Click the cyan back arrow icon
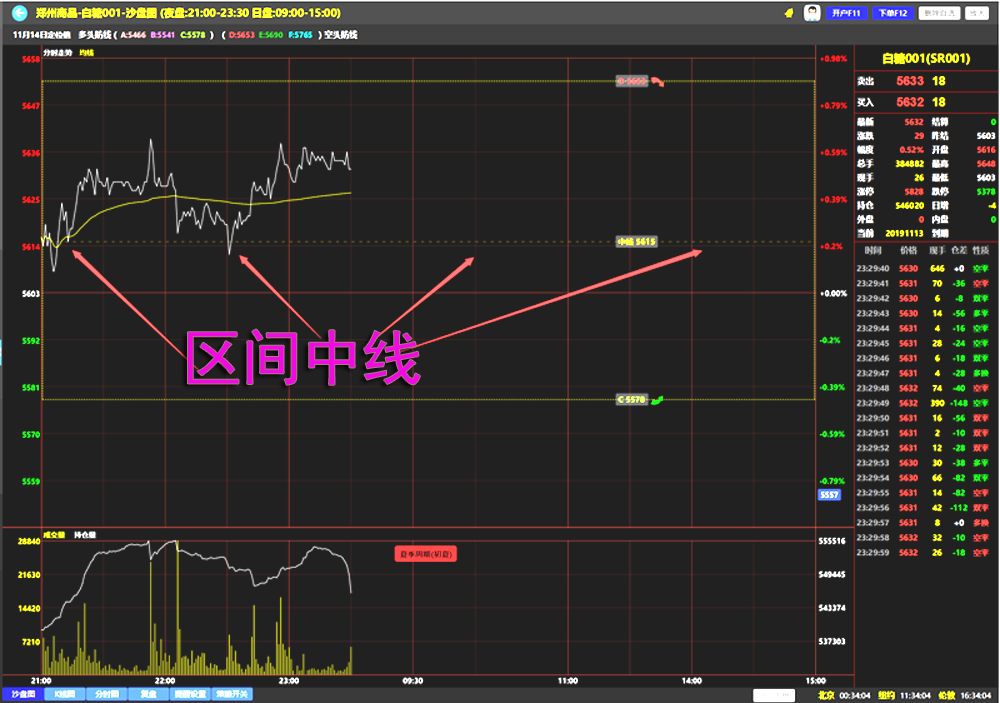1000x703 pixels. coord(18,13)
